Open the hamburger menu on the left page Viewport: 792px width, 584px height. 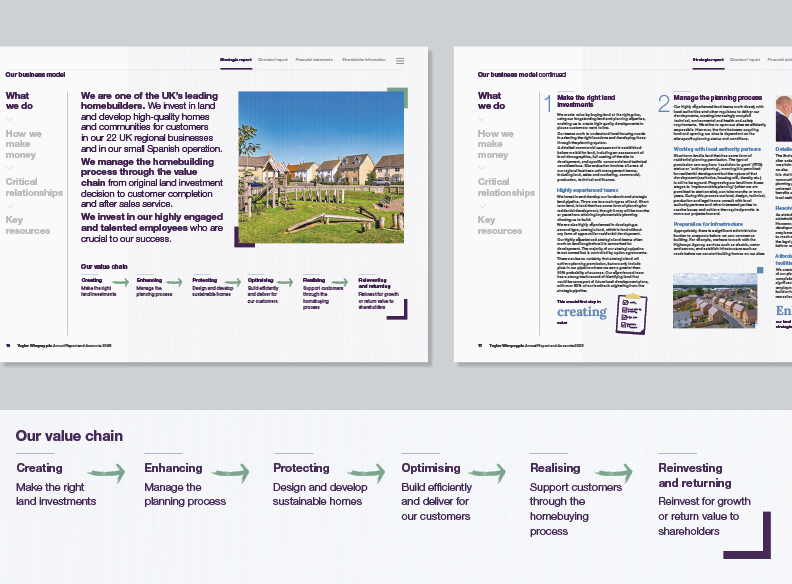coord(400,61)
